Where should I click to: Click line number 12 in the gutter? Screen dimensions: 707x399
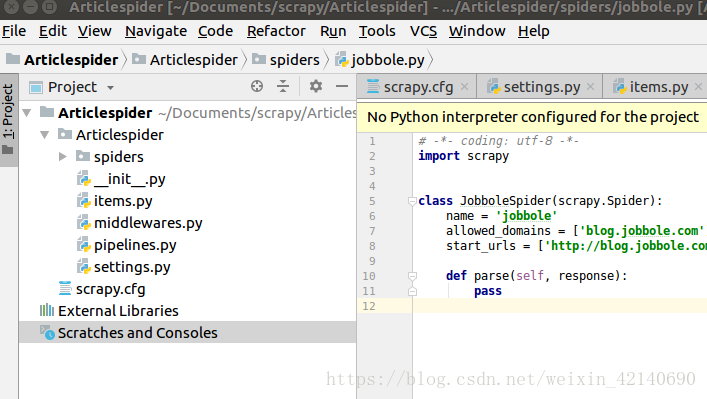click(x=369, y=306)
